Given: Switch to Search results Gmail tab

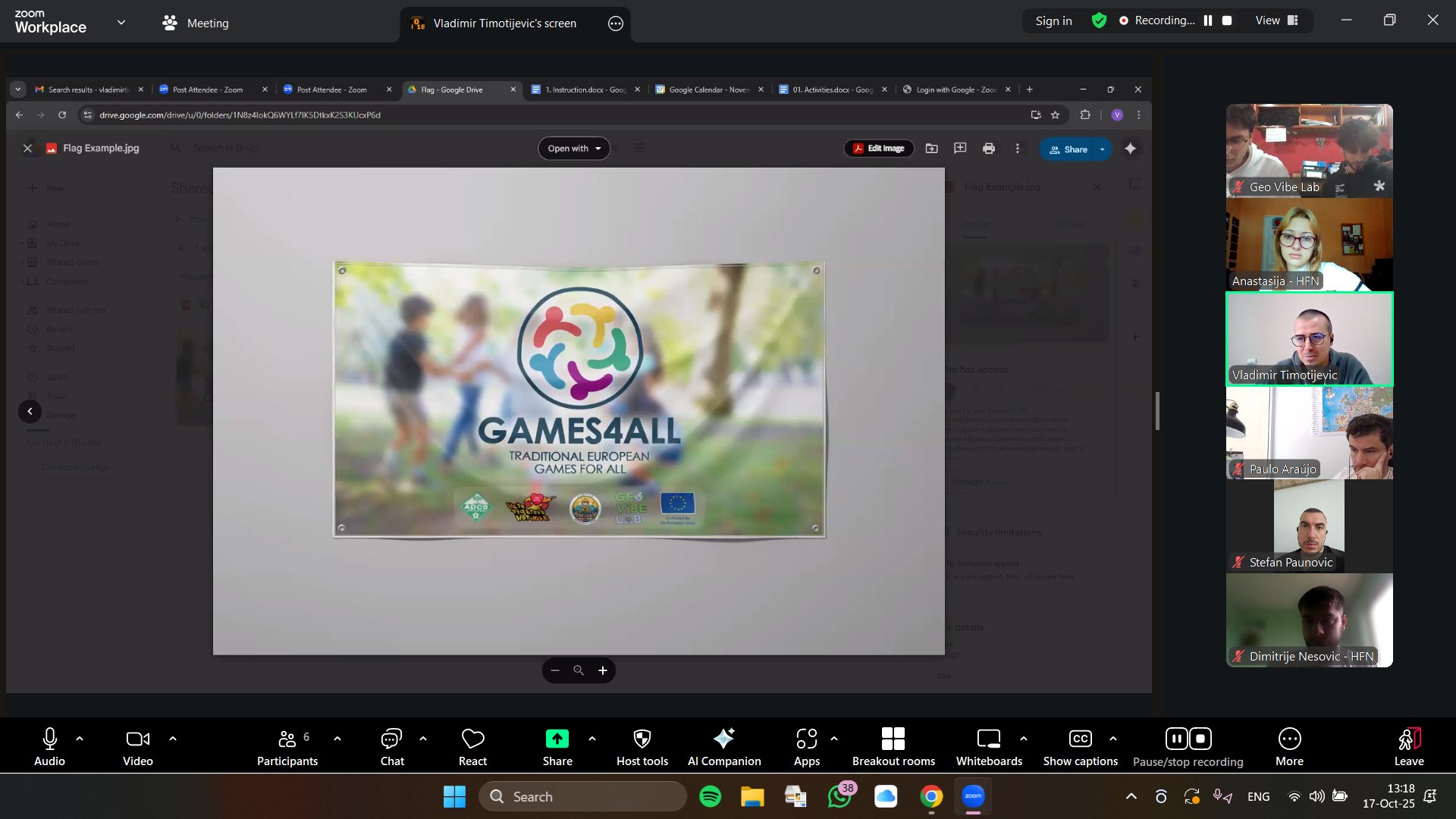Looking at the screenshot, I should [x=89, y=89].
